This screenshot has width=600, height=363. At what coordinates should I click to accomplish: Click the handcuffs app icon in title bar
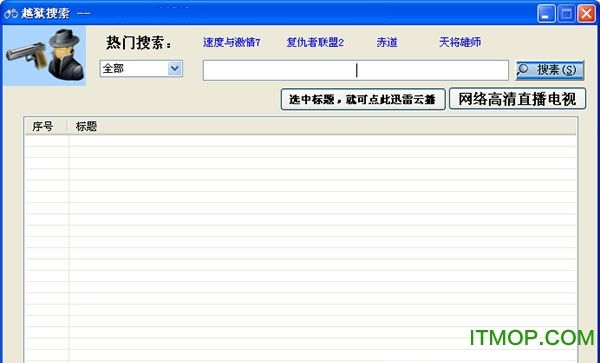(x=11, y=14)
